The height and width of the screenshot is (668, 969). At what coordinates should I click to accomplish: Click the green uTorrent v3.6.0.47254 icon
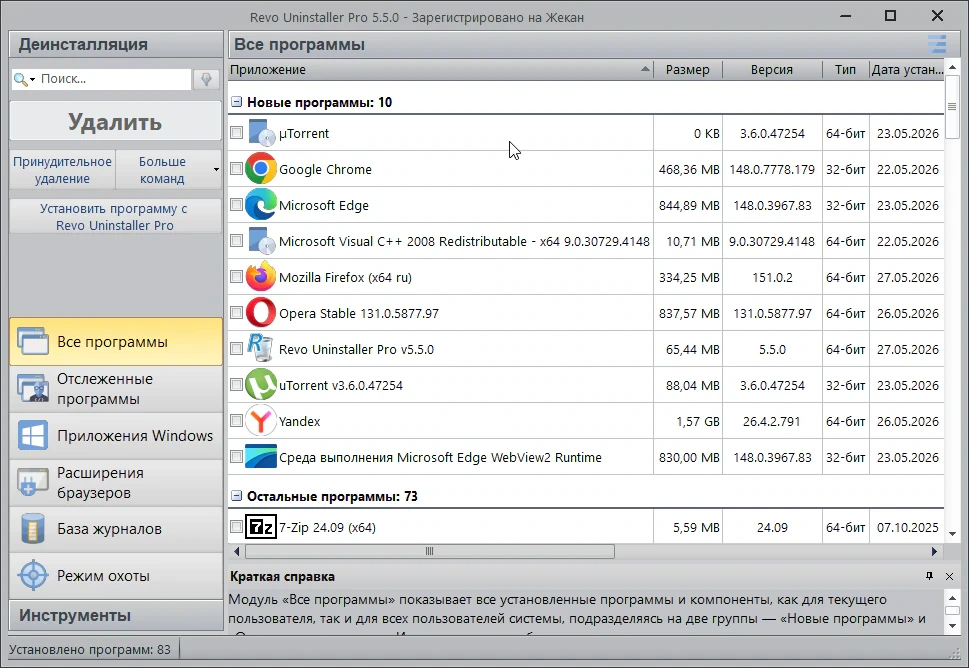pos(261,384)
